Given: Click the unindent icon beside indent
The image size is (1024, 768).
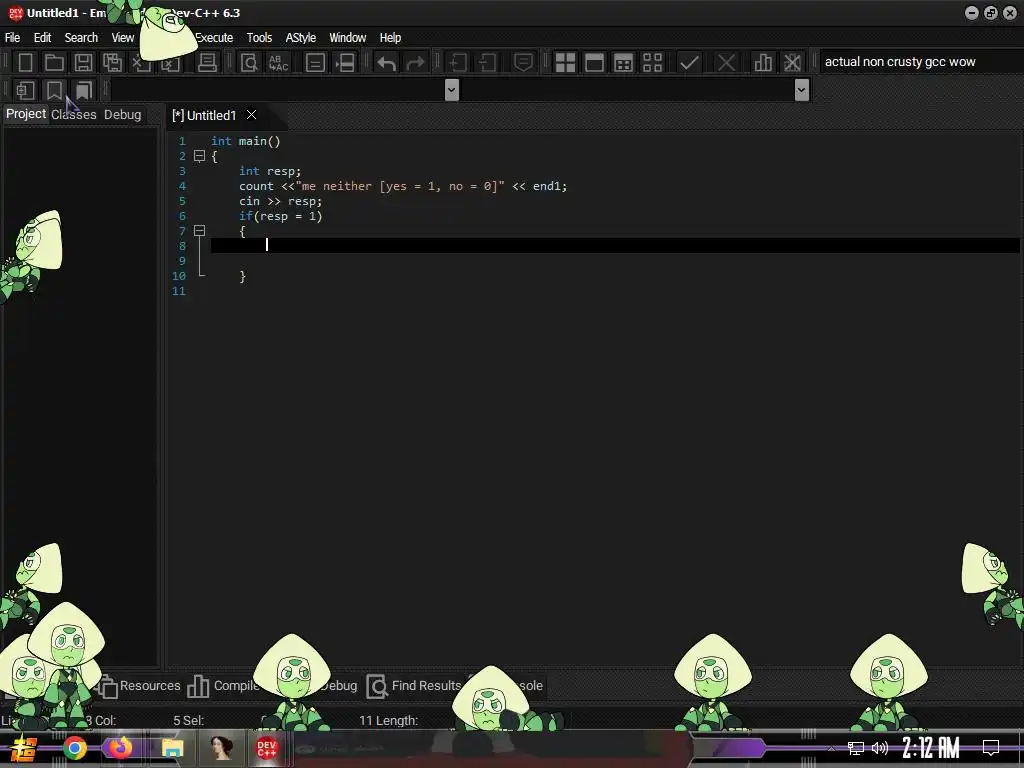Looking at the screenshot, I should (x=487, y=63).
